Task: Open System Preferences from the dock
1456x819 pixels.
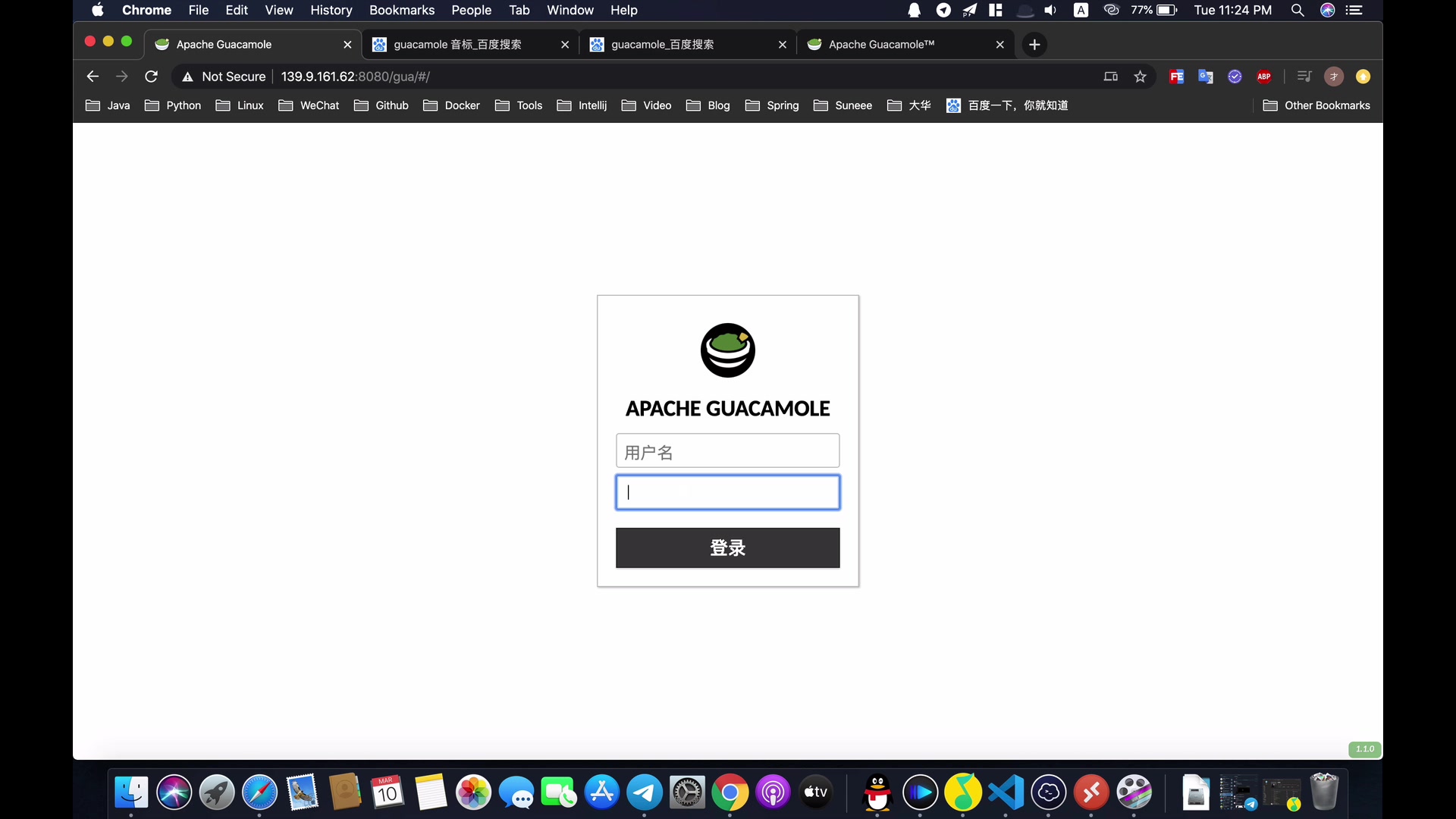Action: coord(688,792)
